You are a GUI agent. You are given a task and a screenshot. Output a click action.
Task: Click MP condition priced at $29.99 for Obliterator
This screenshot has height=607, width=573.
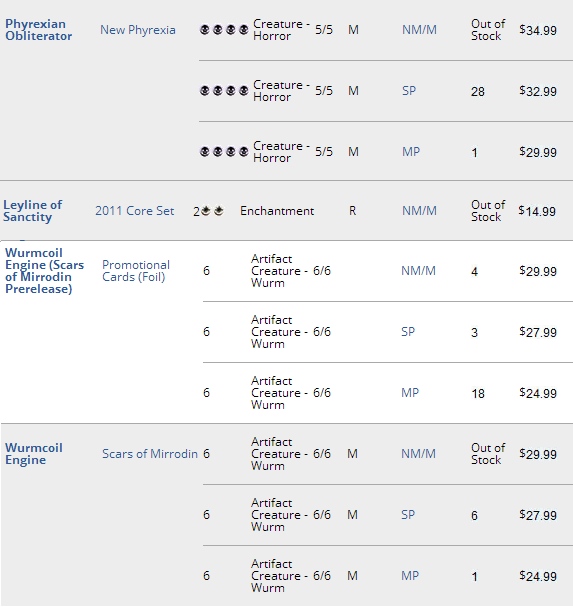click(x=411, y=151)
